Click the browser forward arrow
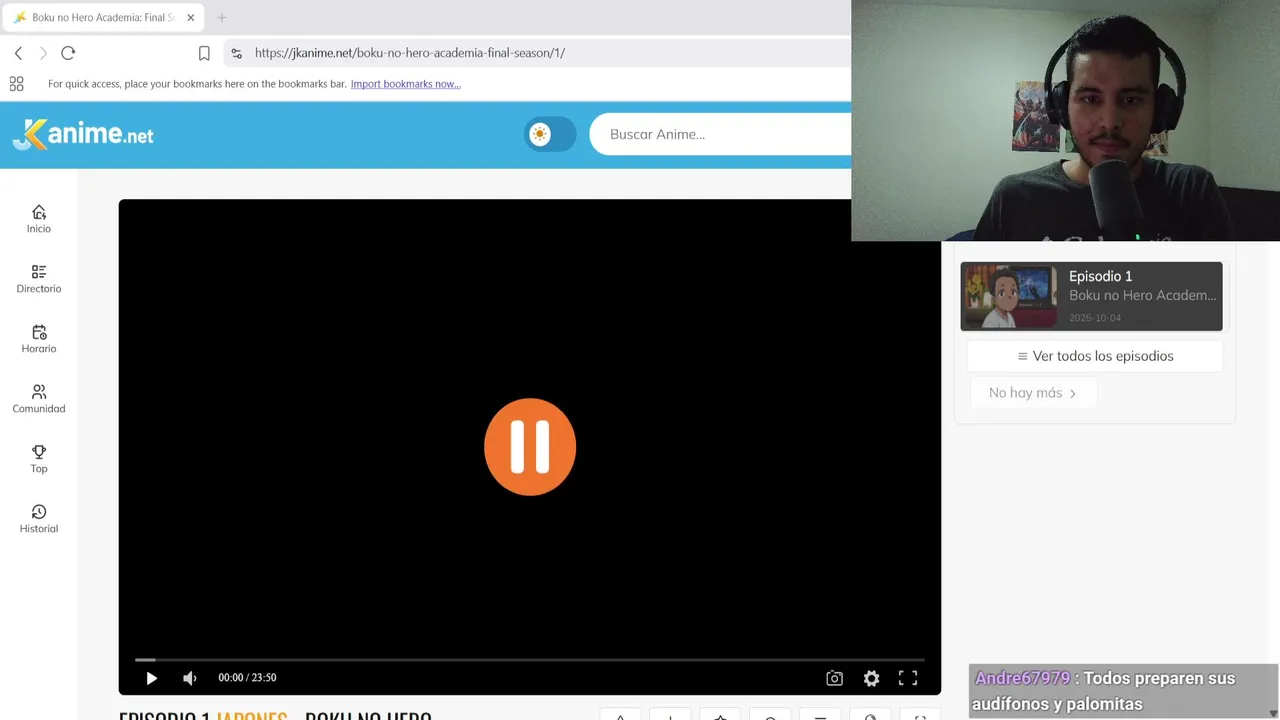This screenshot has width=1280, height=720. click(43, 53)
